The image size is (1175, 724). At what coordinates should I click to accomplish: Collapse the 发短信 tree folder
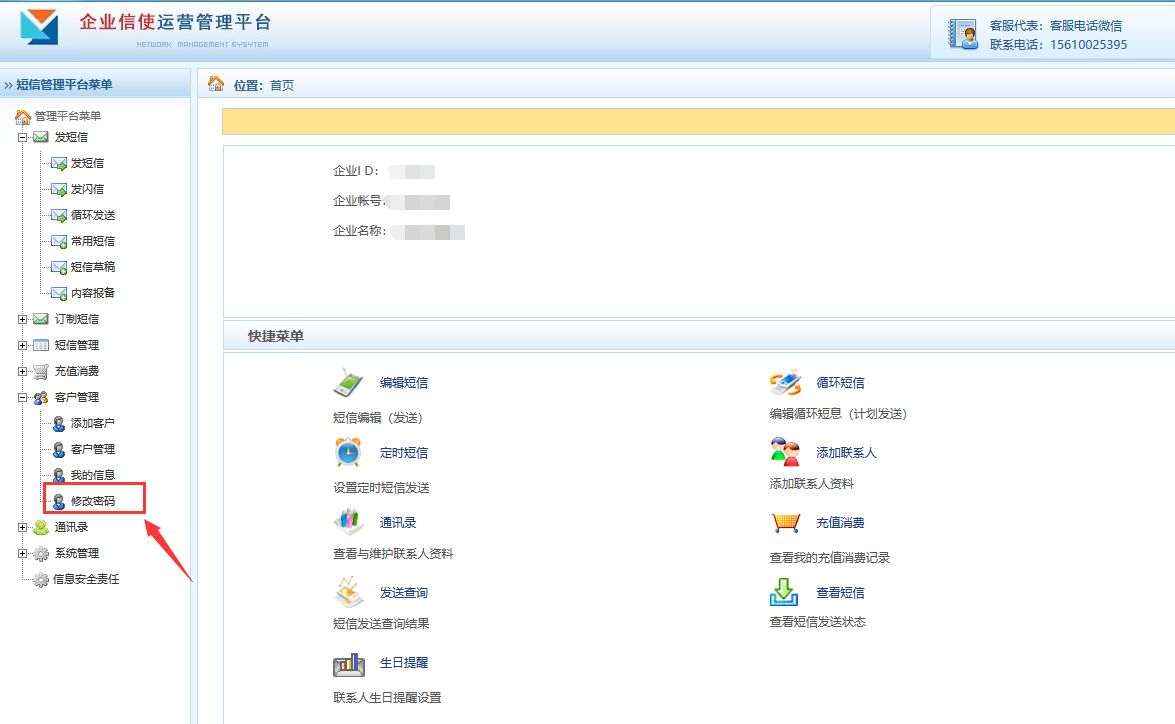[x=22, y=137]
